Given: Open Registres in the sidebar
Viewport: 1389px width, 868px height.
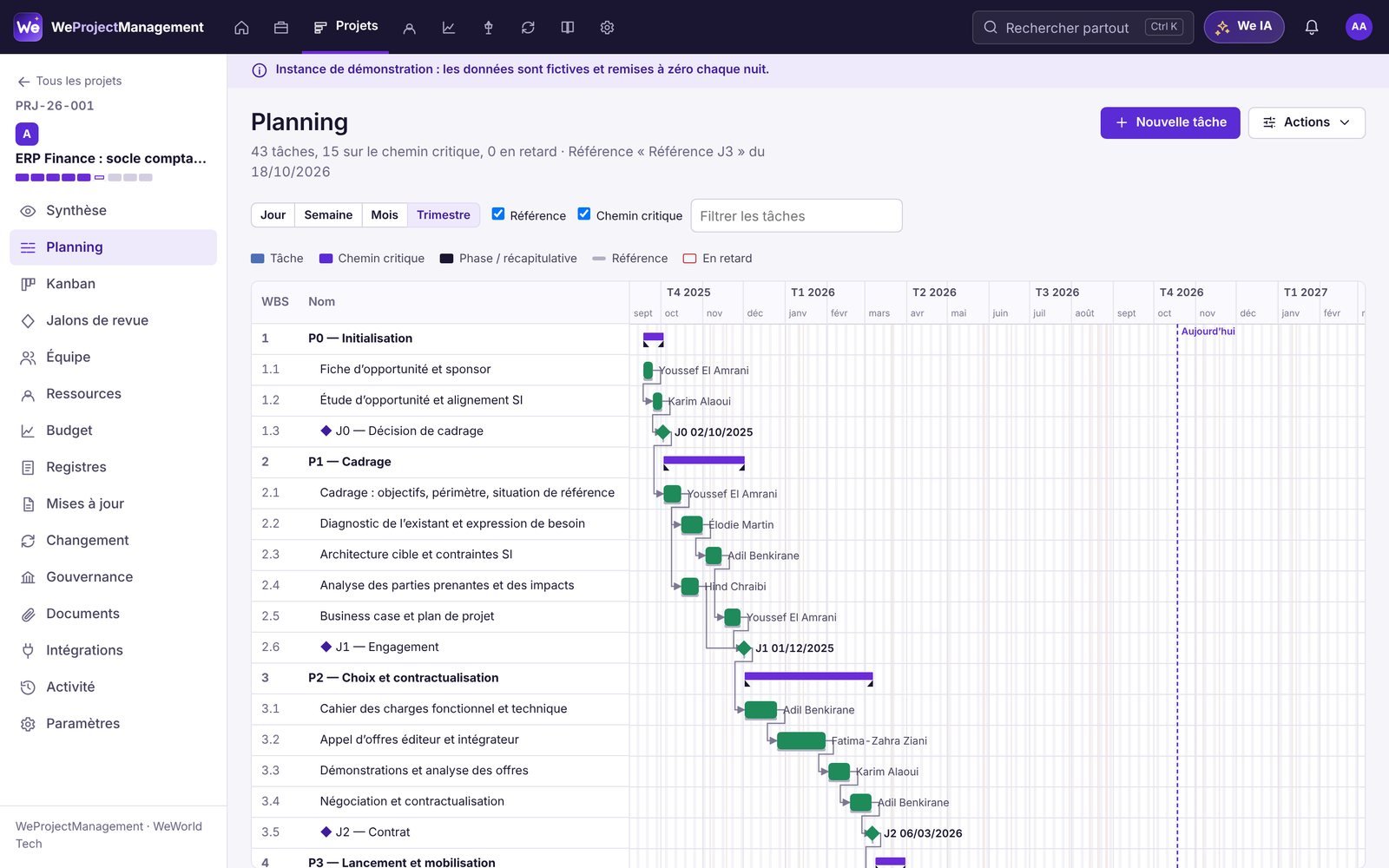Looking at the screenshot, I should 113,467.
